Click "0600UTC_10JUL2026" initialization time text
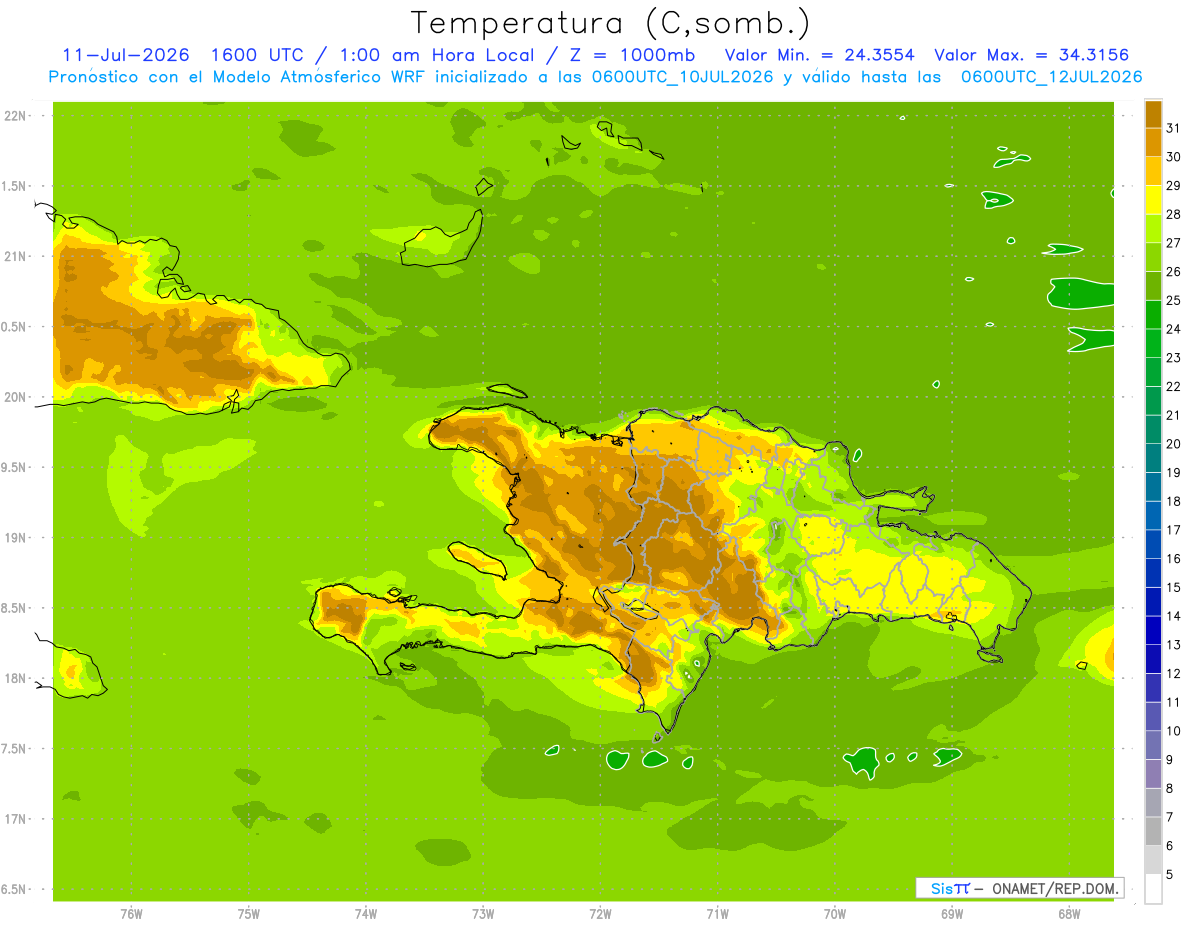 point(682,76)
